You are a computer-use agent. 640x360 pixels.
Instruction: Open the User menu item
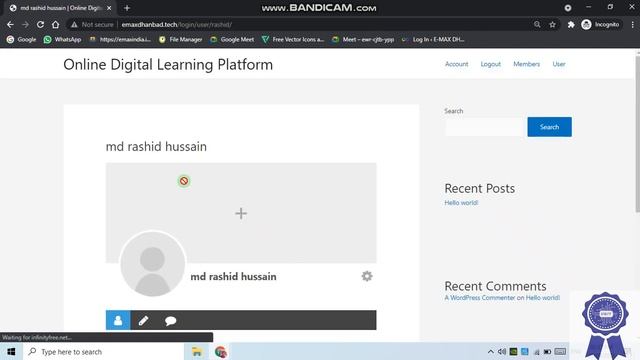pos(559,64)
